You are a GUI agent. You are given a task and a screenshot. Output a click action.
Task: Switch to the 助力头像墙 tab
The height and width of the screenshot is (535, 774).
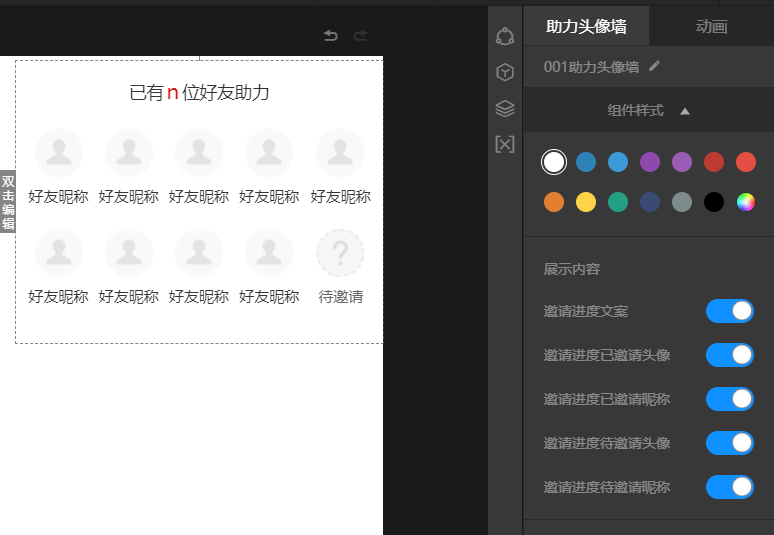tap(586, 26)
